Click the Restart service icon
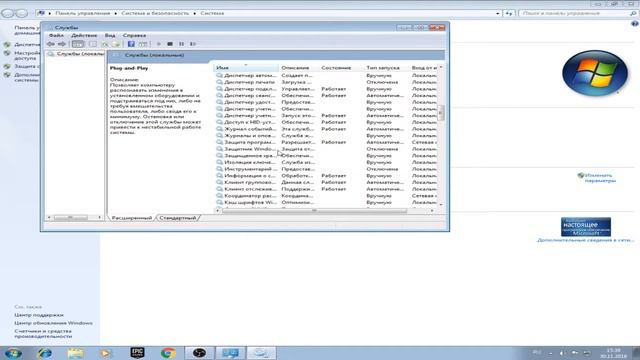 pyautogui.click(x=193, y=44)
